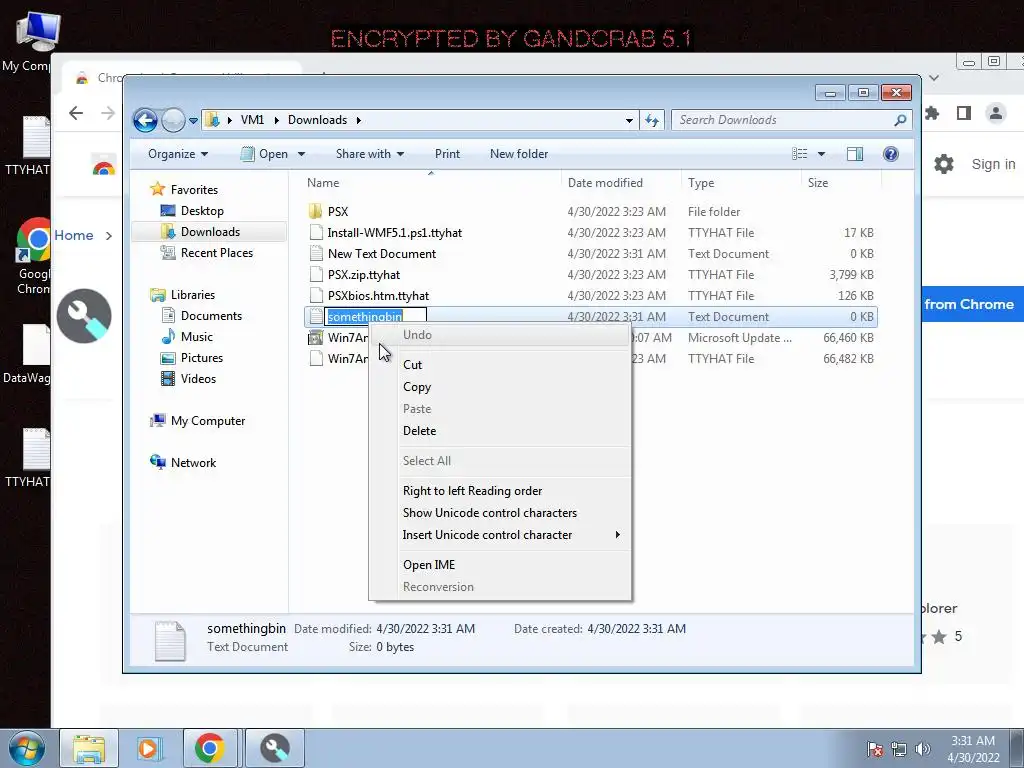This screenshot has height=768, width=1024.
Task: Click the blue Help icon
Action: [x=890, y=154]
